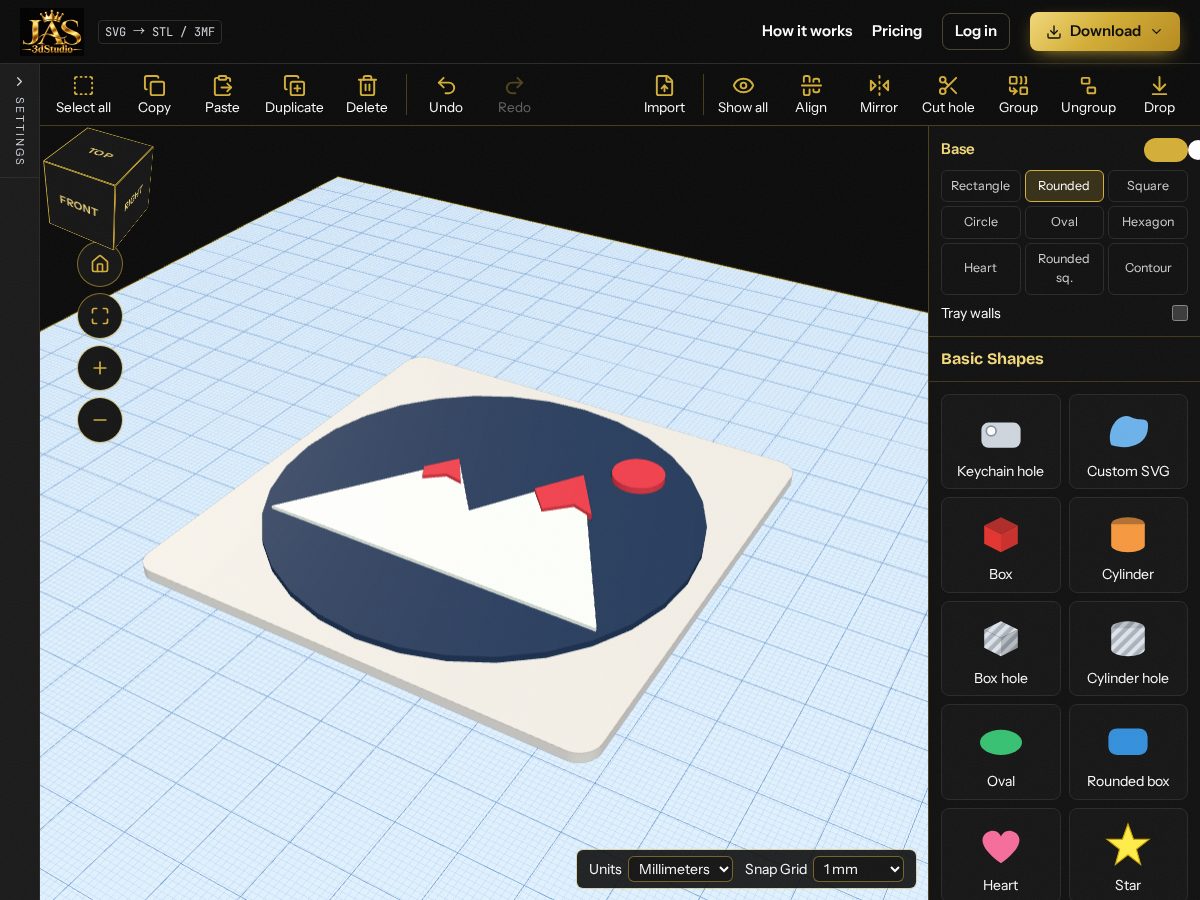Screen dimensions: 1200x900
Task: Open the Pricing page
Action: pyautogui.click(x=897, y=31)
